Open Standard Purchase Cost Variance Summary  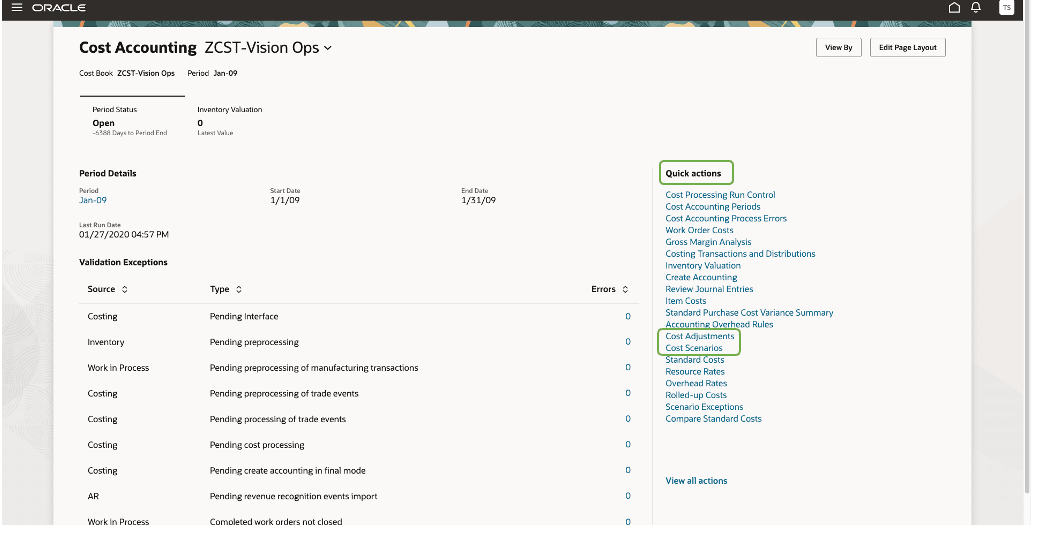[x=749, y=313]
